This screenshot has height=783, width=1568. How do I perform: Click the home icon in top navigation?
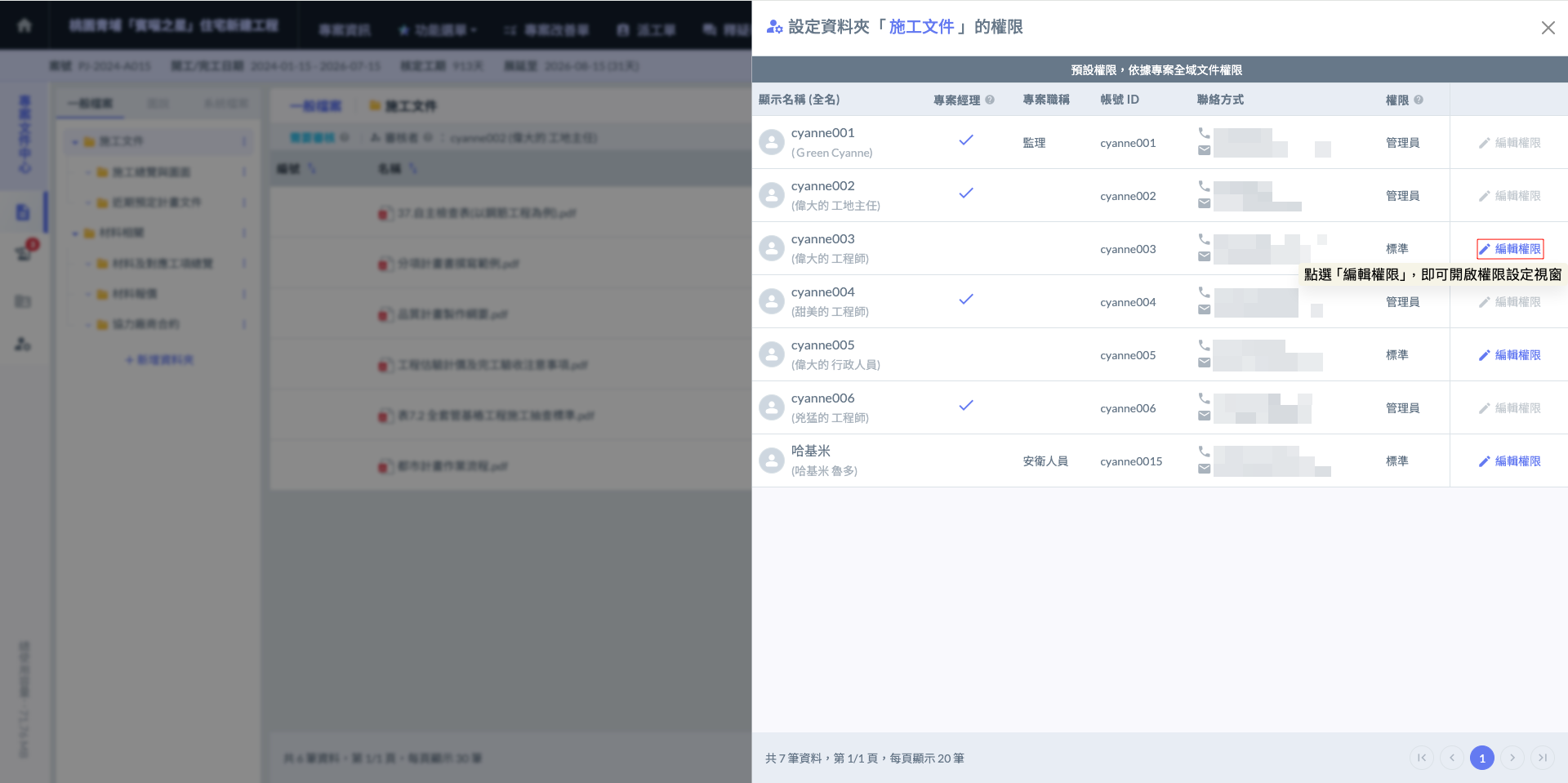coord(24,25)
